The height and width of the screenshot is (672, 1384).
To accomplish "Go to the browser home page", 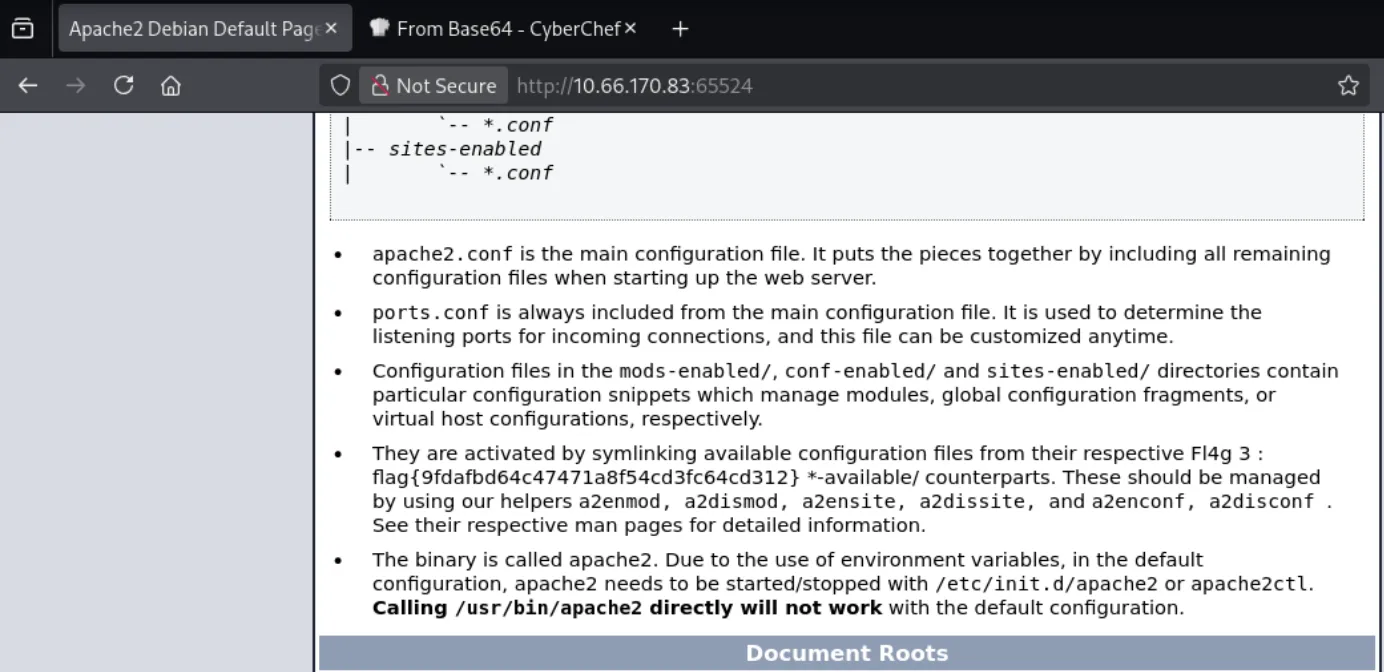I will [x=171, y=86].
